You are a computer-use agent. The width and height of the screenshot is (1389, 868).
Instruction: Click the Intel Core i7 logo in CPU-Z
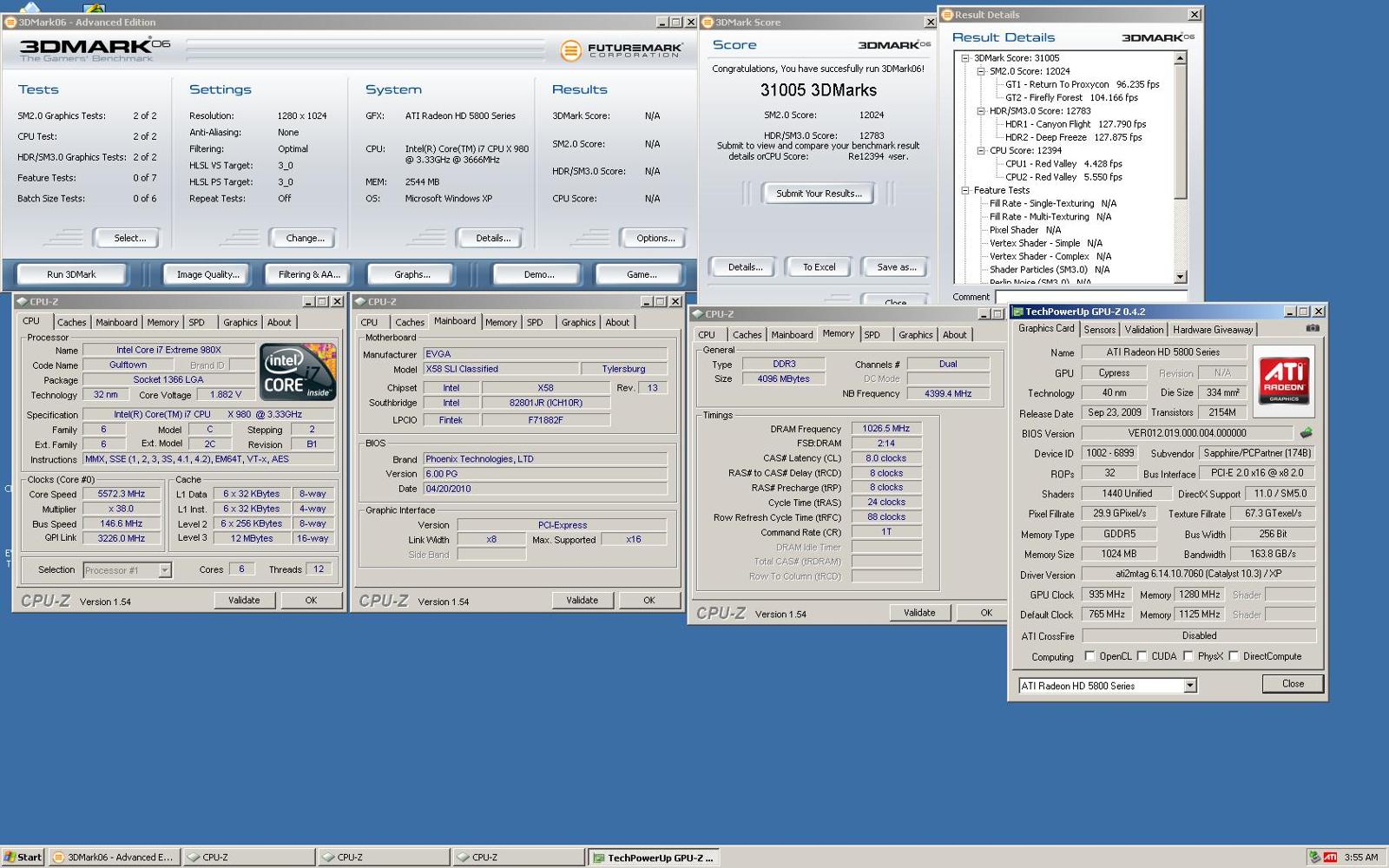click(298, 372)
